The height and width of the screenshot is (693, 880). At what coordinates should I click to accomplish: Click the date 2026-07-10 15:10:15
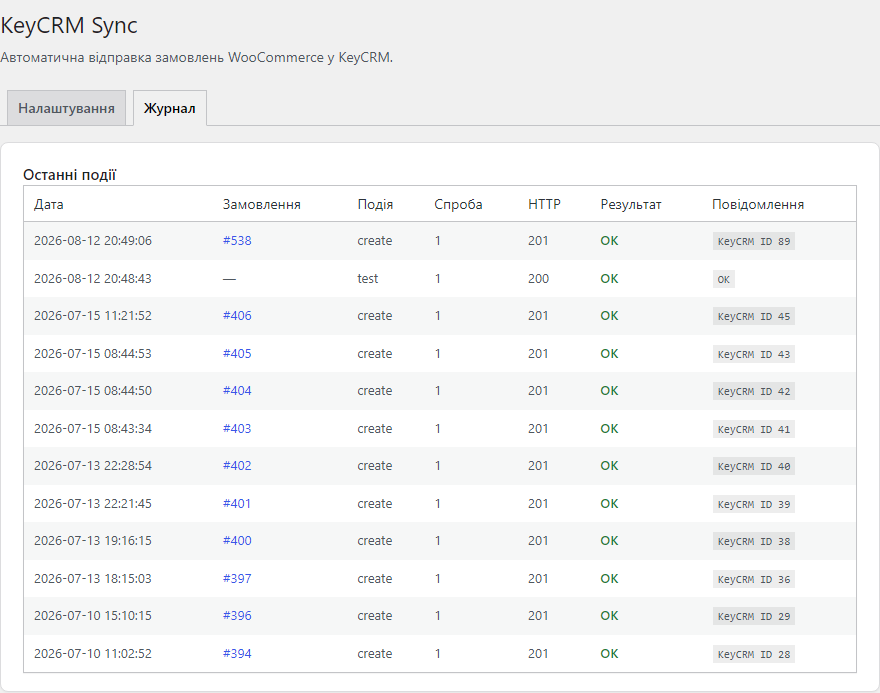[93, 616]
